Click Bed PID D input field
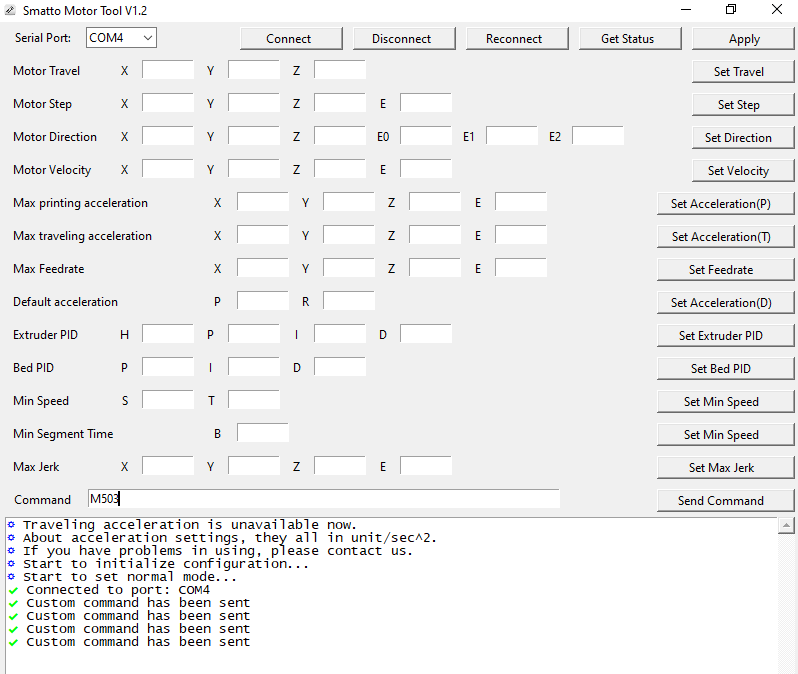The height and width of the screenshot is (674, 798). point(340,367)
